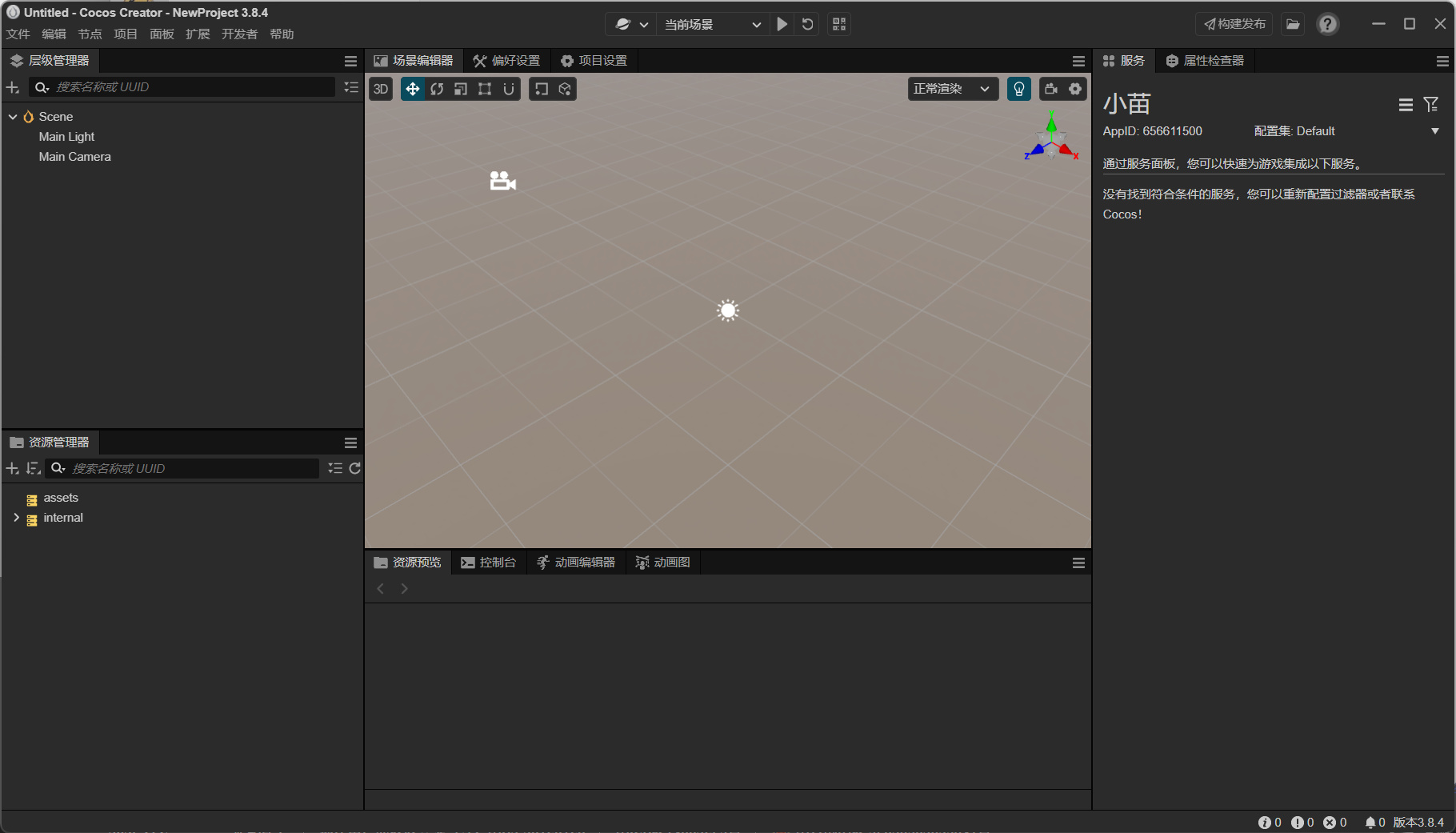Start the scene preview with play

[782, 24]
